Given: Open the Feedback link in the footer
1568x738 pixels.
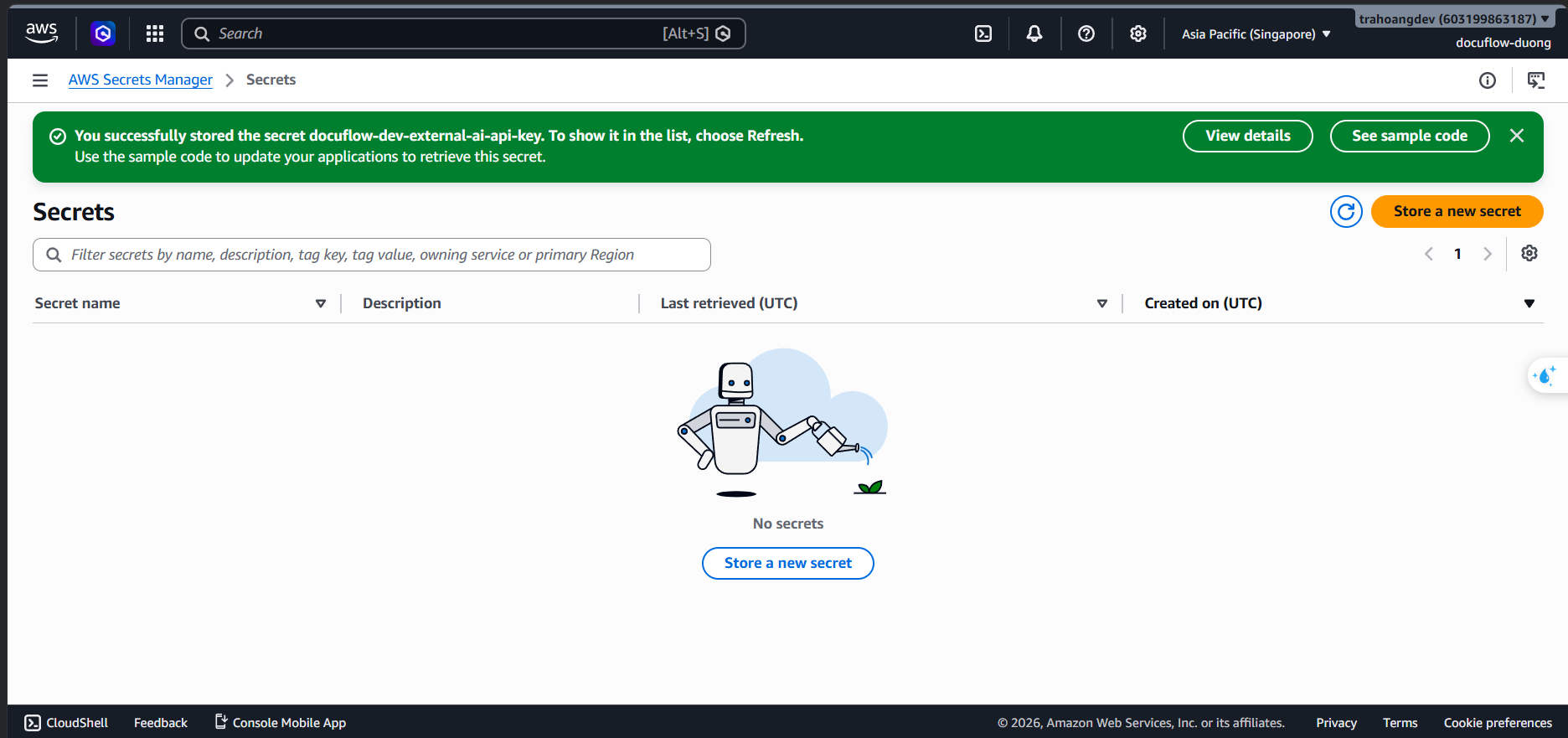Looking at the screenshot, I should point(161,723).
